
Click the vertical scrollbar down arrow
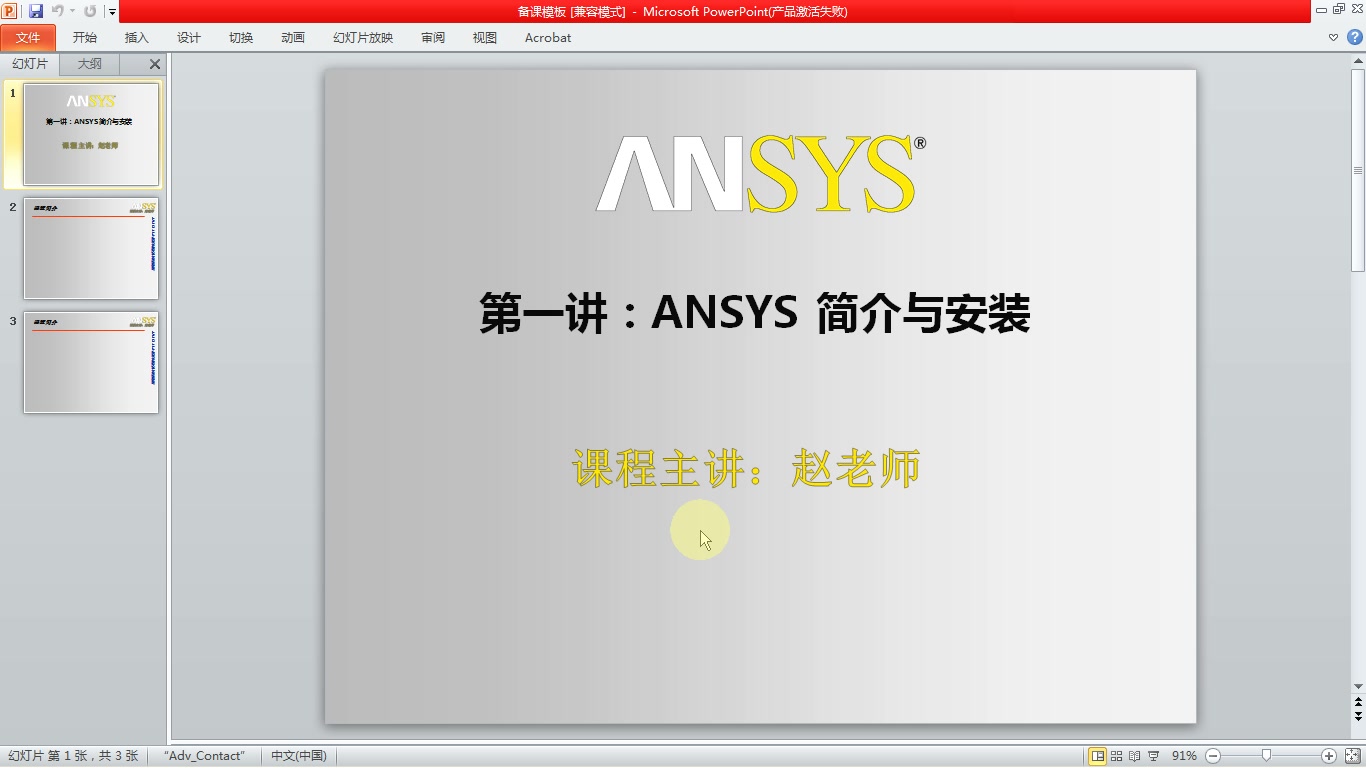(1358, 687)
